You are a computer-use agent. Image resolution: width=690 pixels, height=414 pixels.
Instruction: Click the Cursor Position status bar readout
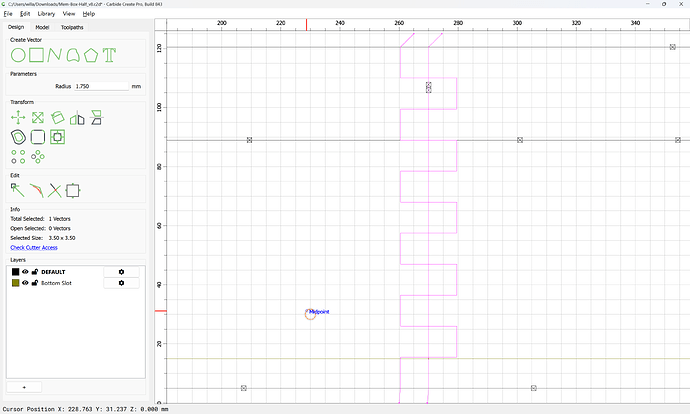coord(85,409)
